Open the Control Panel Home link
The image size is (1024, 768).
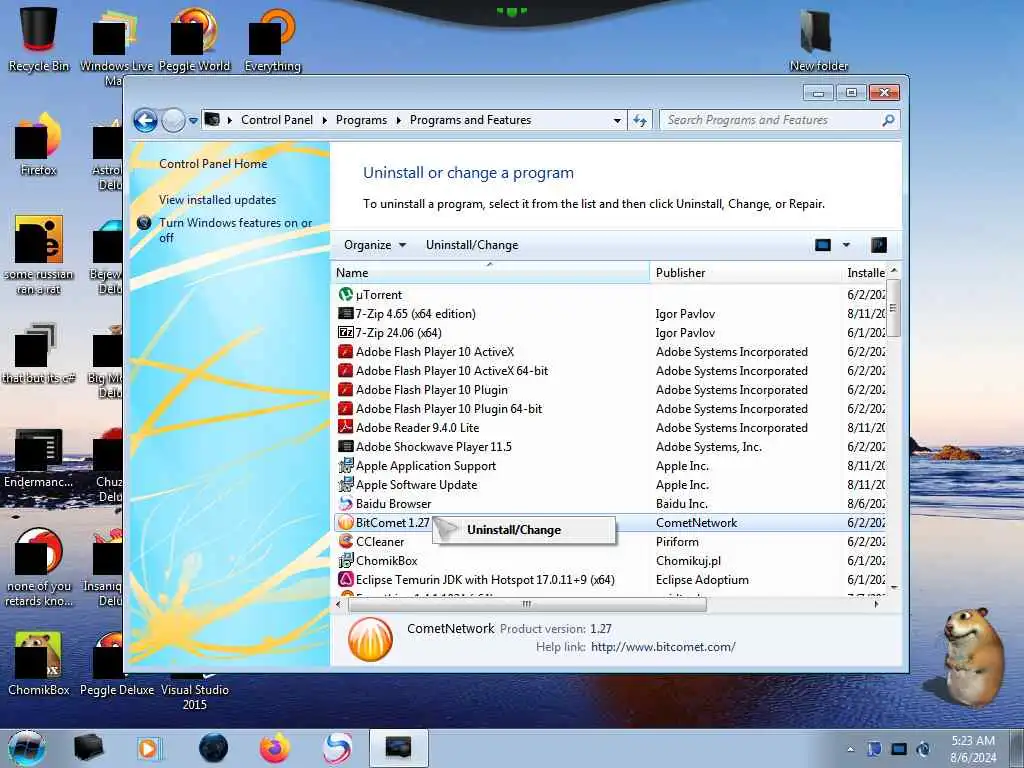213,164
